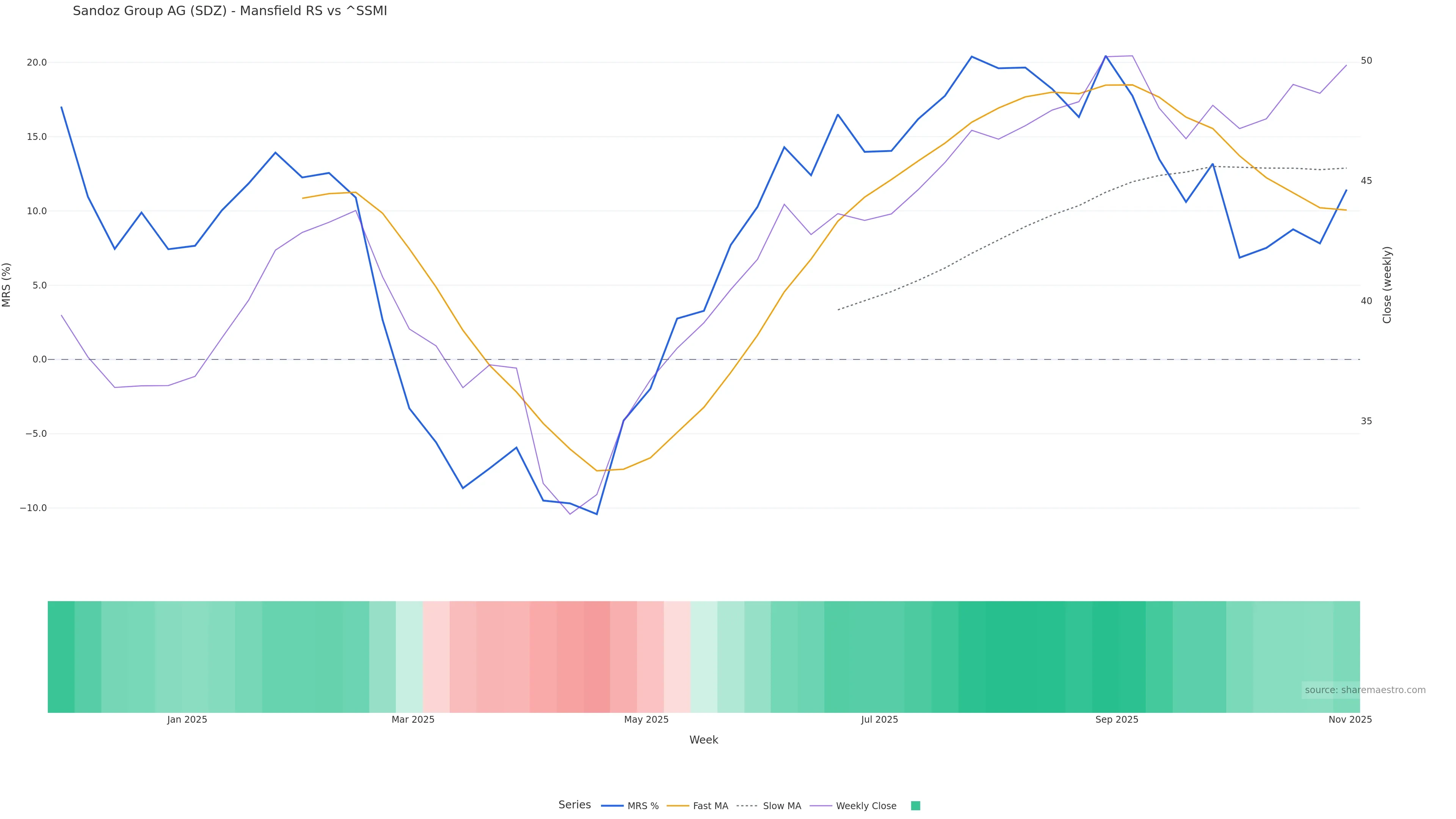Viewport: 1456px width, 819px height.
Task: Select the Week x-axis title
Action: tap(704, 740)
